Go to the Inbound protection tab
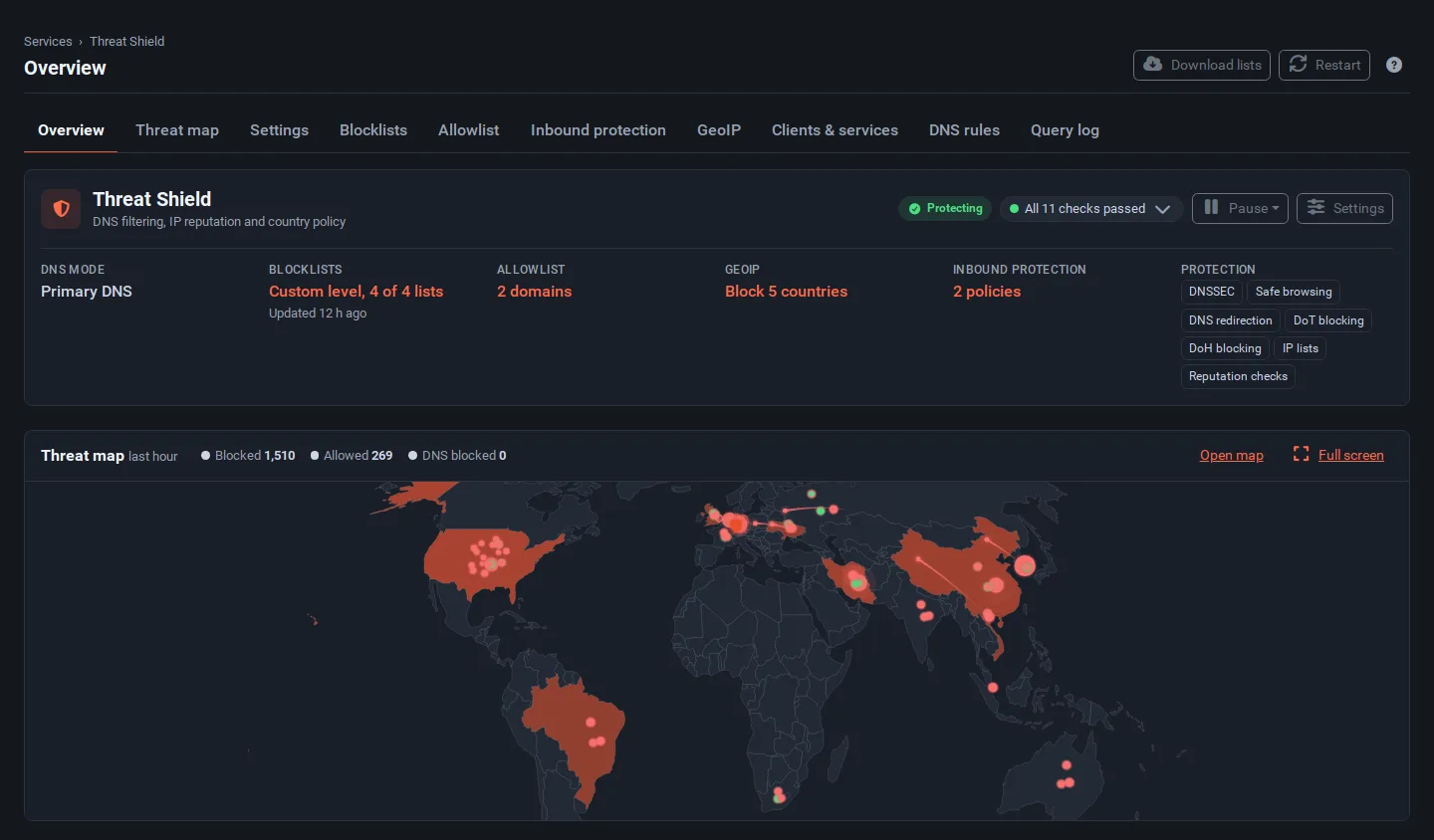1434x840 pixels. (598, 130)
